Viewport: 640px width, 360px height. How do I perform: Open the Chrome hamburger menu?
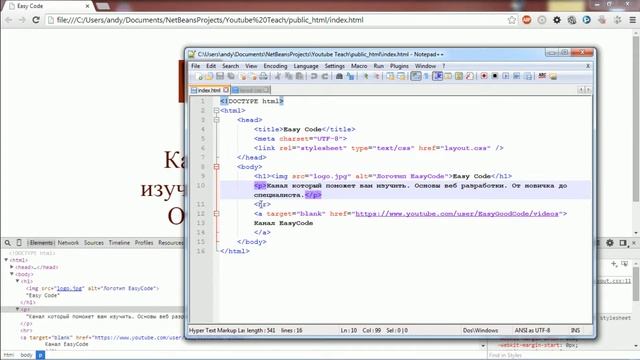tap(632, 20)
